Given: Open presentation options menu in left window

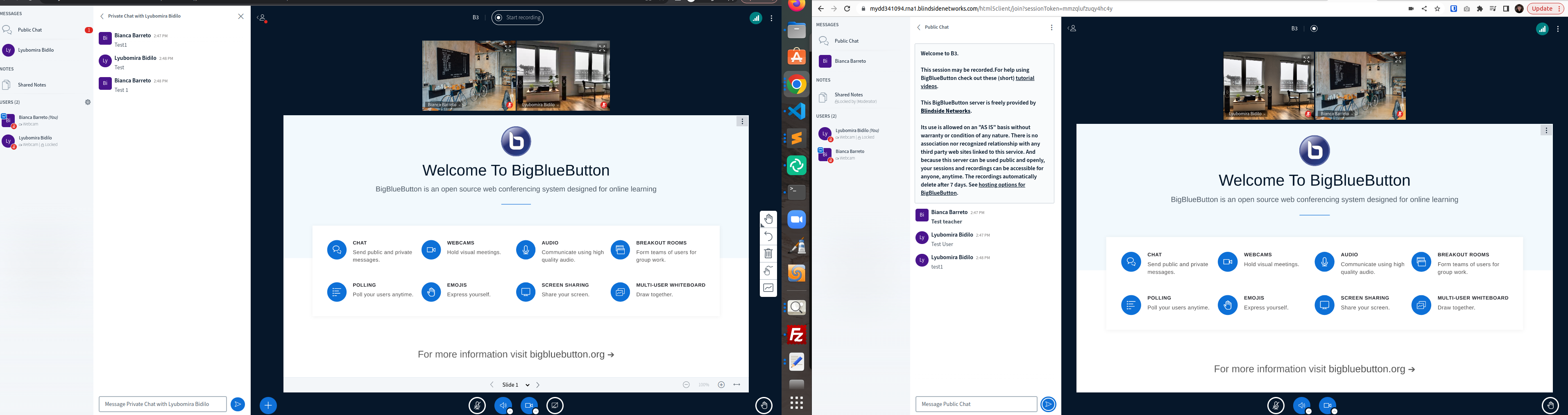Looking at the screenshot, I should 742,121.
